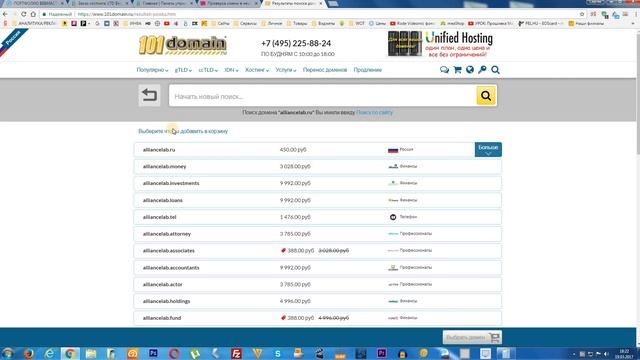Bookmark the page with the star icon
The height and width of the screenshot is (360, 640).
(x=582, y=14)
